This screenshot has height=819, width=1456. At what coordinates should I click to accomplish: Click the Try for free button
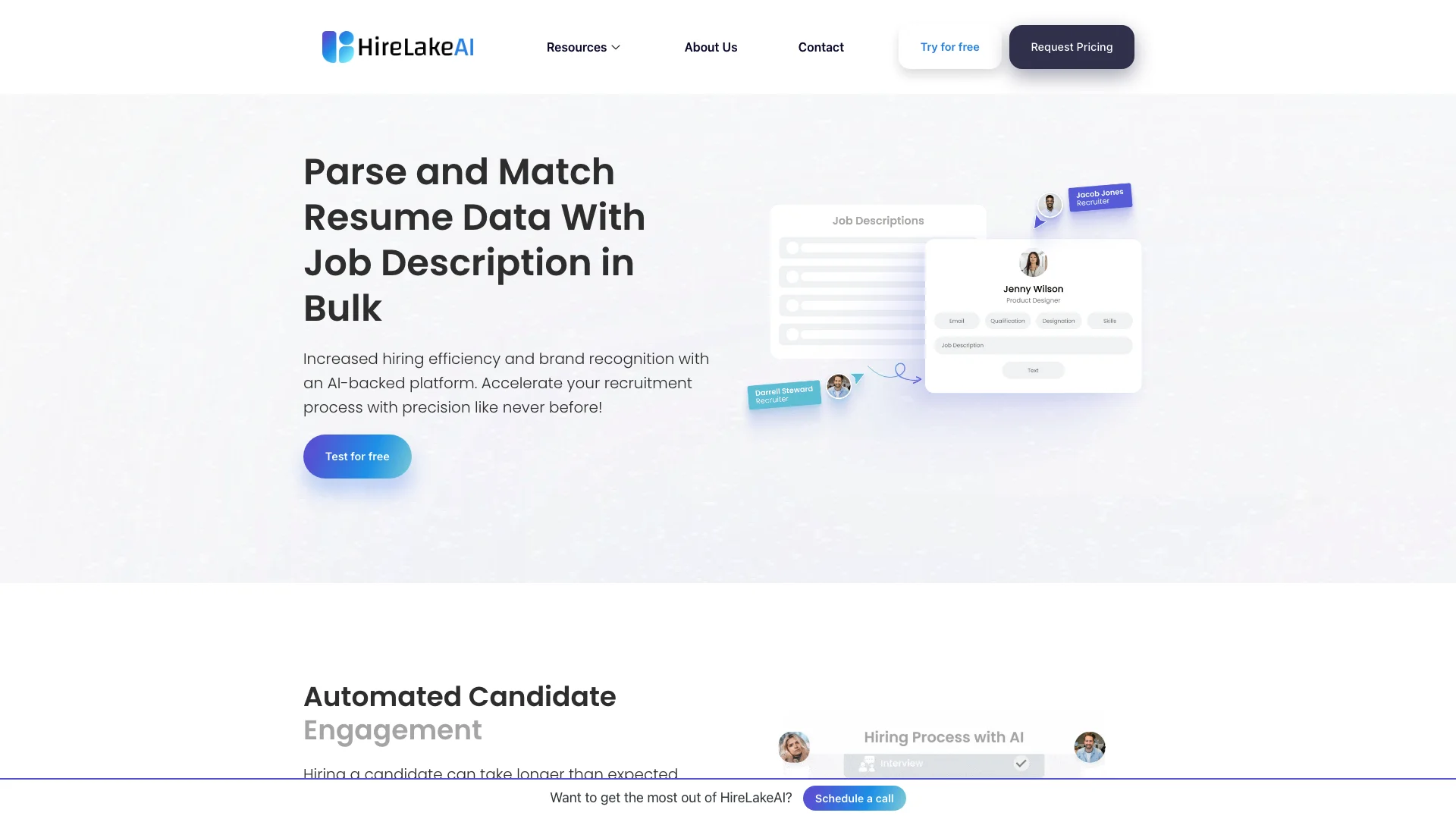(x=949, y=47)
